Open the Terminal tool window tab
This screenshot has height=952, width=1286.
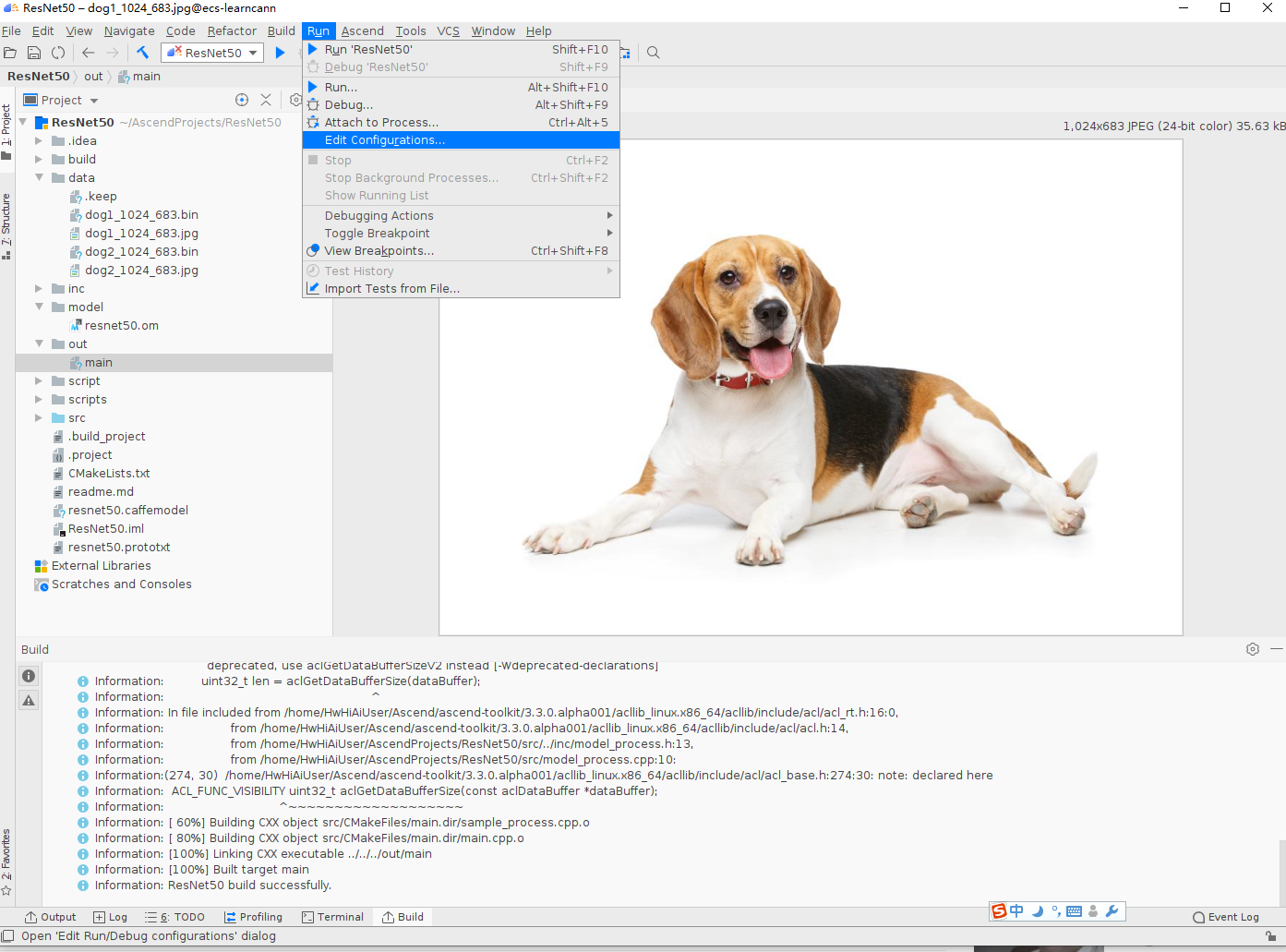(x=332, y=917)
